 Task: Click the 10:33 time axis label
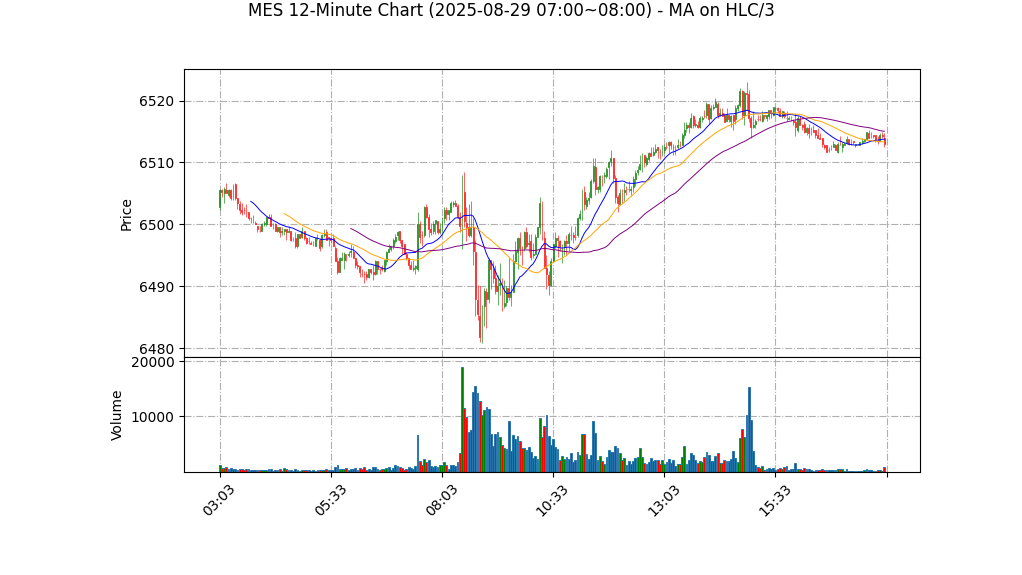point(552,501)
